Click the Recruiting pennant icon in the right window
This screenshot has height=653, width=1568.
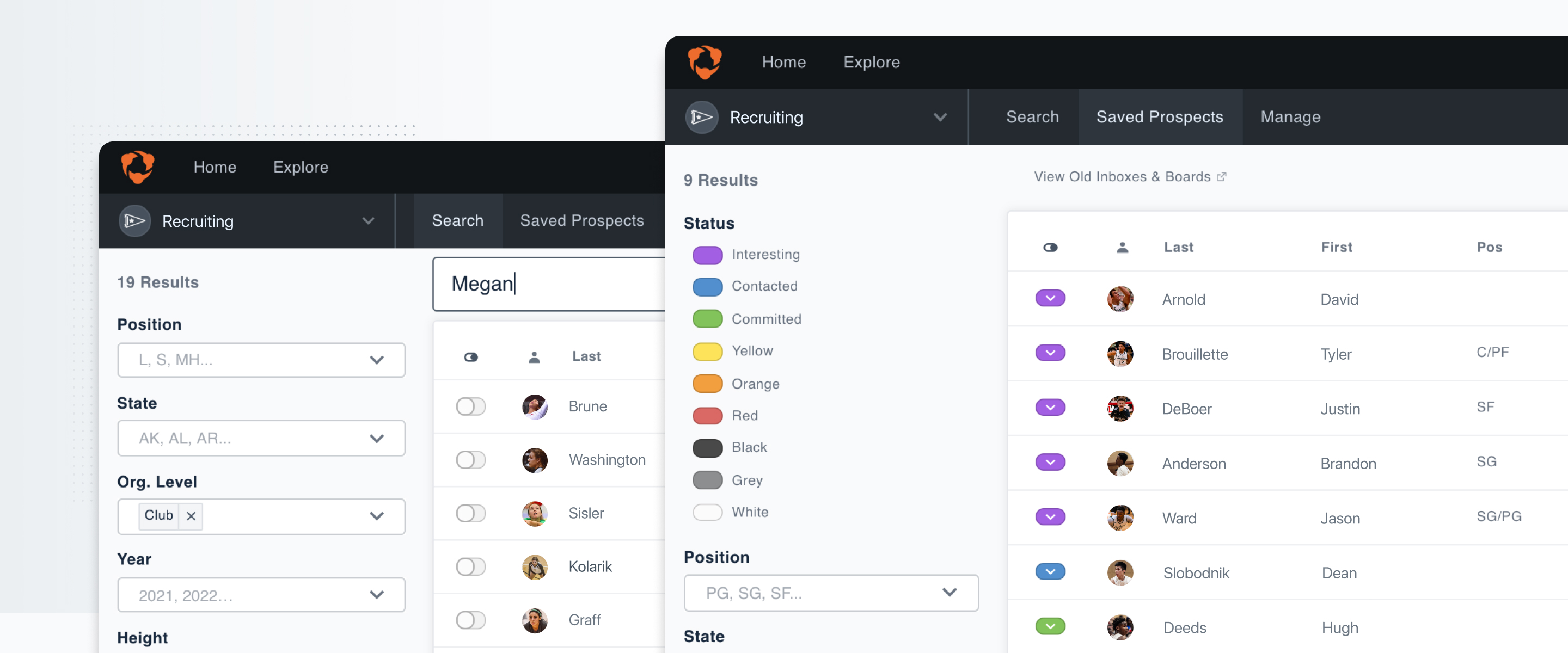pos(701,117)
